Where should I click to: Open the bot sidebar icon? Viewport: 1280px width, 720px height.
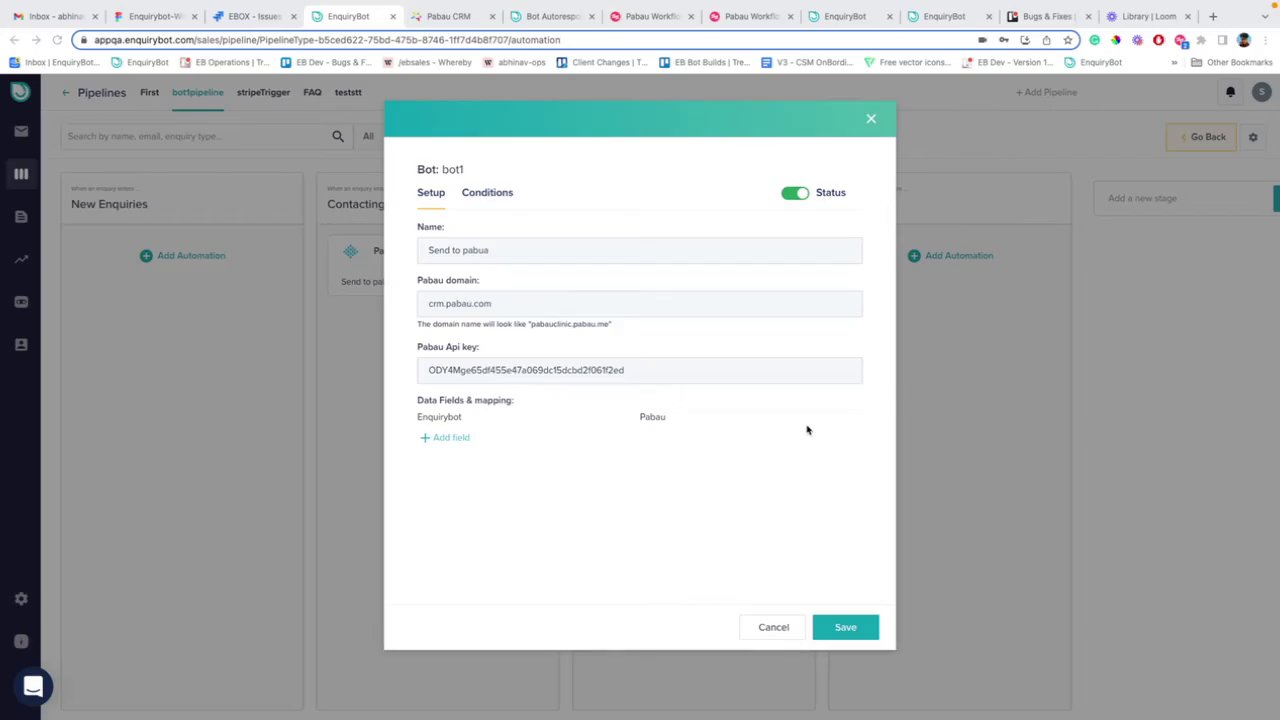[20, 302]
